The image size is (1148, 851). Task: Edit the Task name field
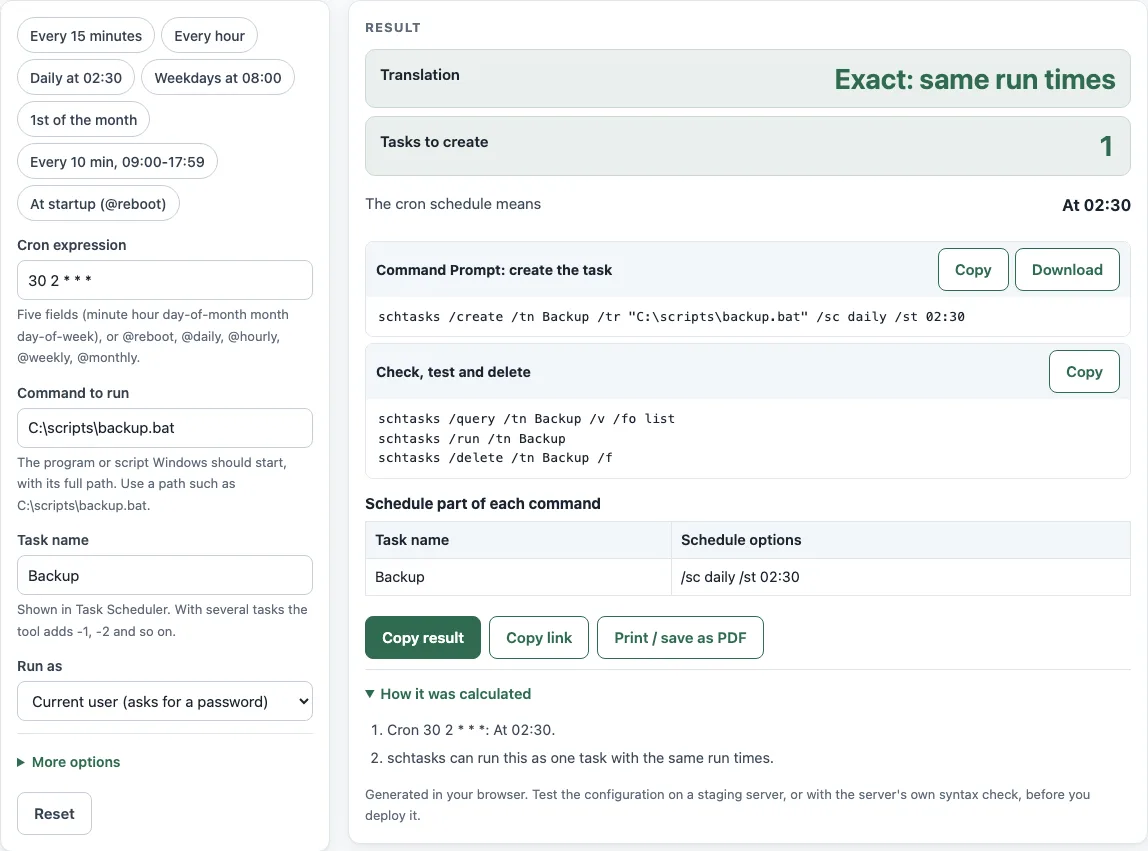[165, 576]
